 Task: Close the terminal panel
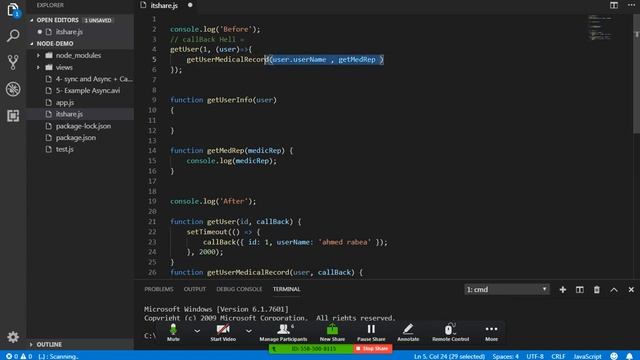coord(631,289)
